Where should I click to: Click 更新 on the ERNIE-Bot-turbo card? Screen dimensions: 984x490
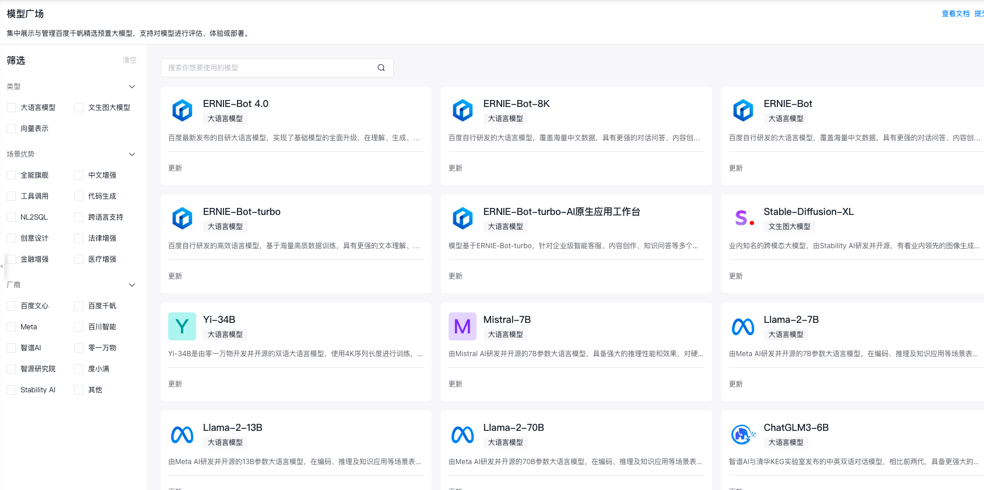[174, 276]
